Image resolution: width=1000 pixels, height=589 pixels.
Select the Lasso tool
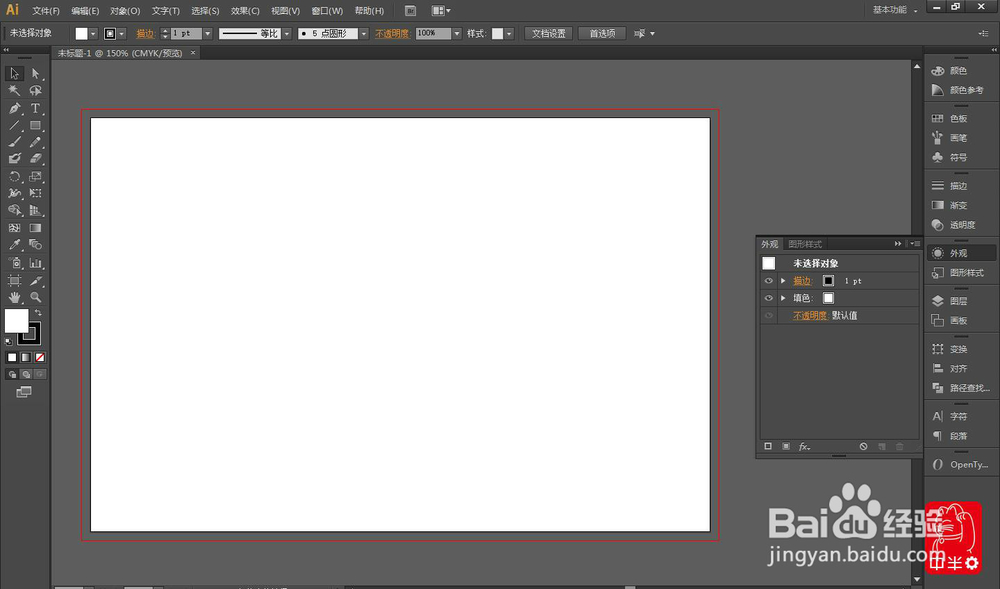pos(36,91)
